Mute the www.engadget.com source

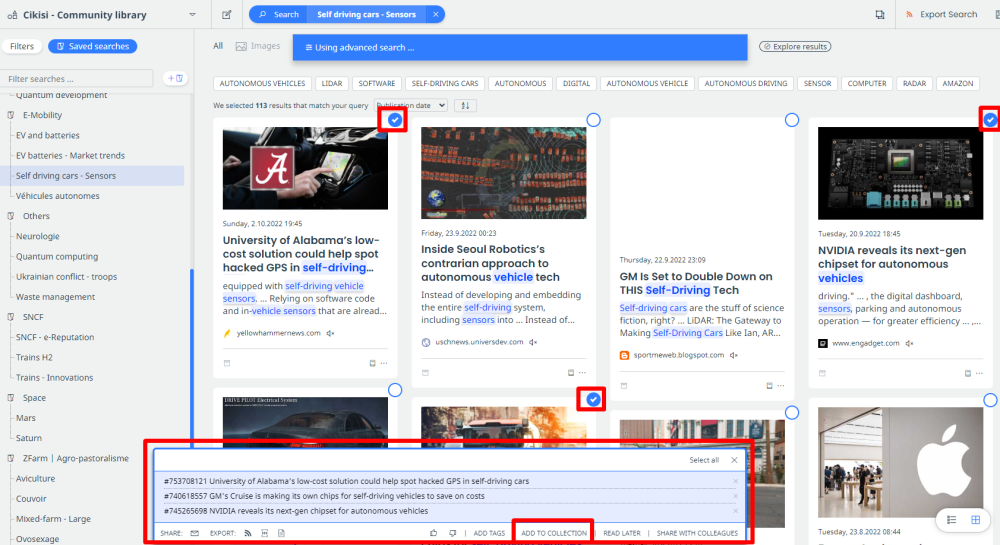tap(909, 344)
